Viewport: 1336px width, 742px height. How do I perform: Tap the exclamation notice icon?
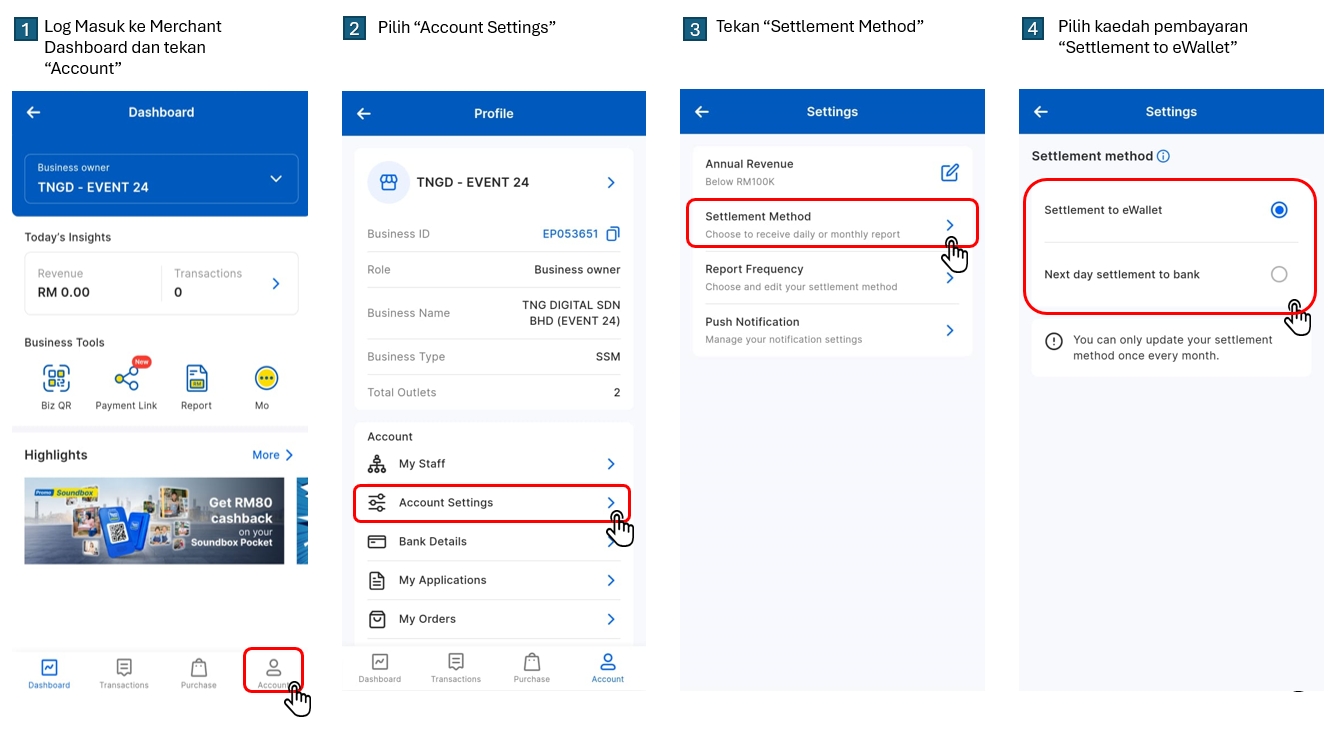click(1054, 341)
